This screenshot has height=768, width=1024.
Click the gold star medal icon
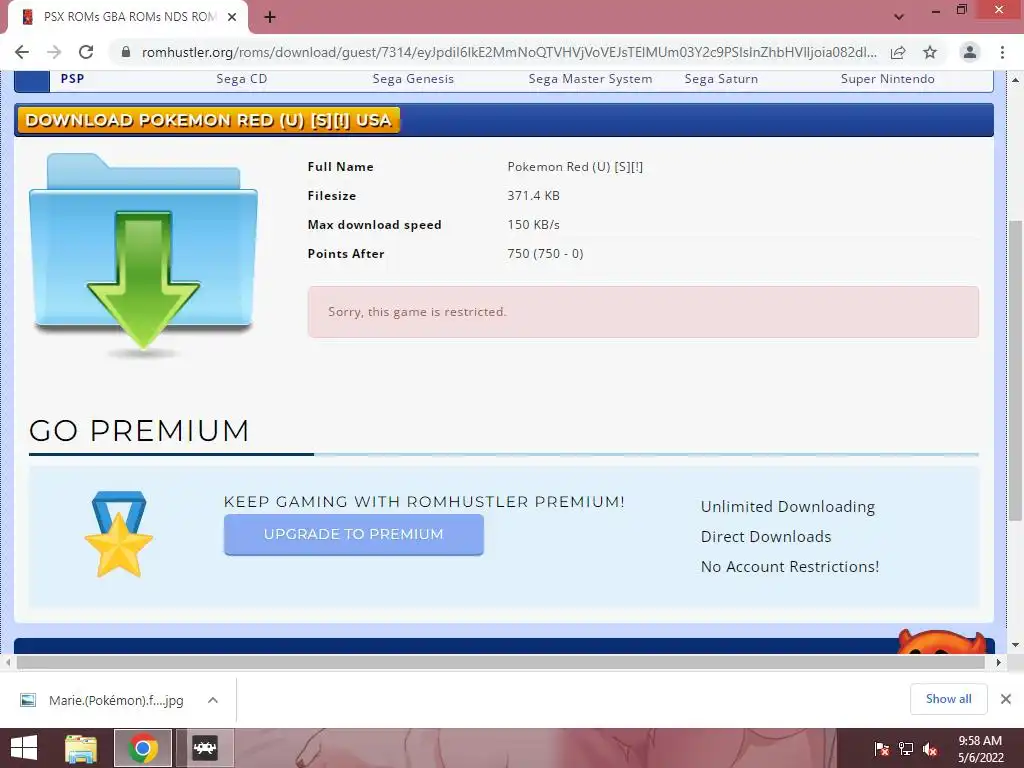tap(118, 534)
